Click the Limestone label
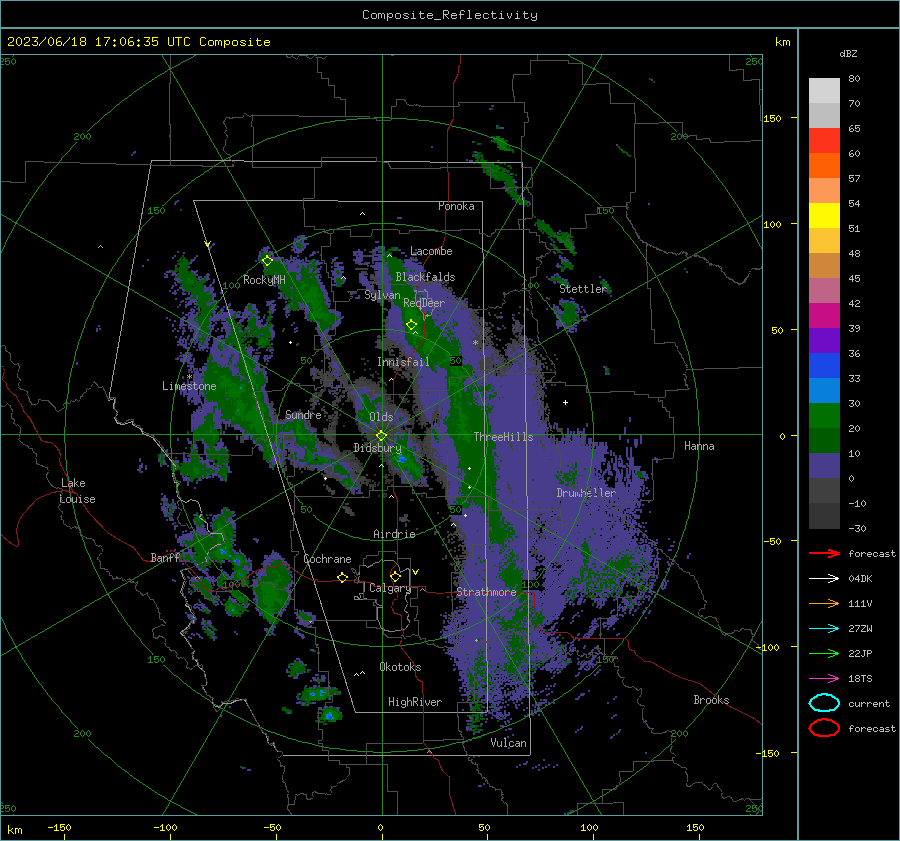 [189, 386]
